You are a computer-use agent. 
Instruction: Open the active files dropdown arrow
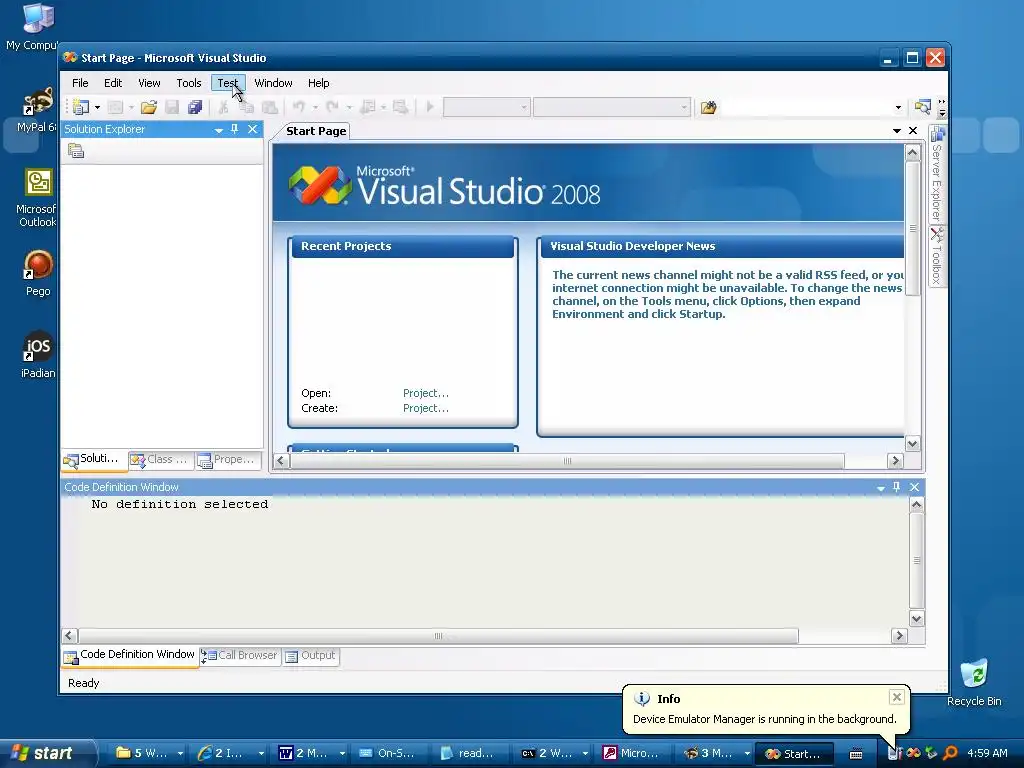click(x=897, y=131)
